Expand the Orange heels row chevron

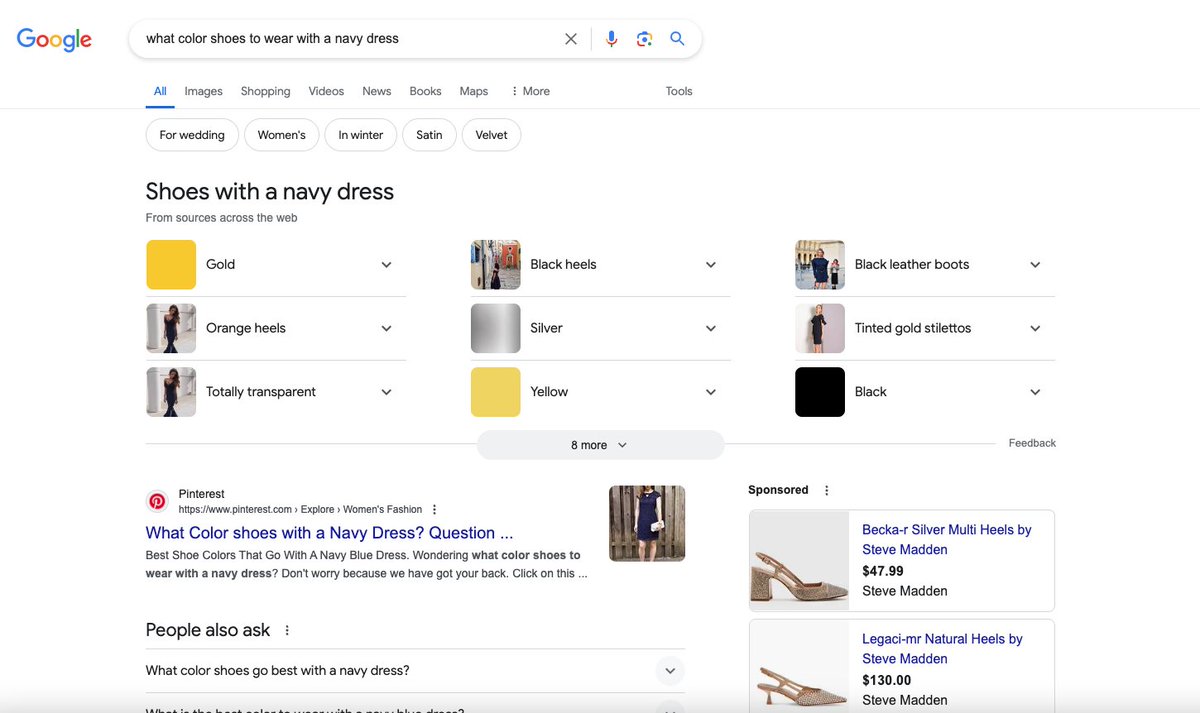387,328
